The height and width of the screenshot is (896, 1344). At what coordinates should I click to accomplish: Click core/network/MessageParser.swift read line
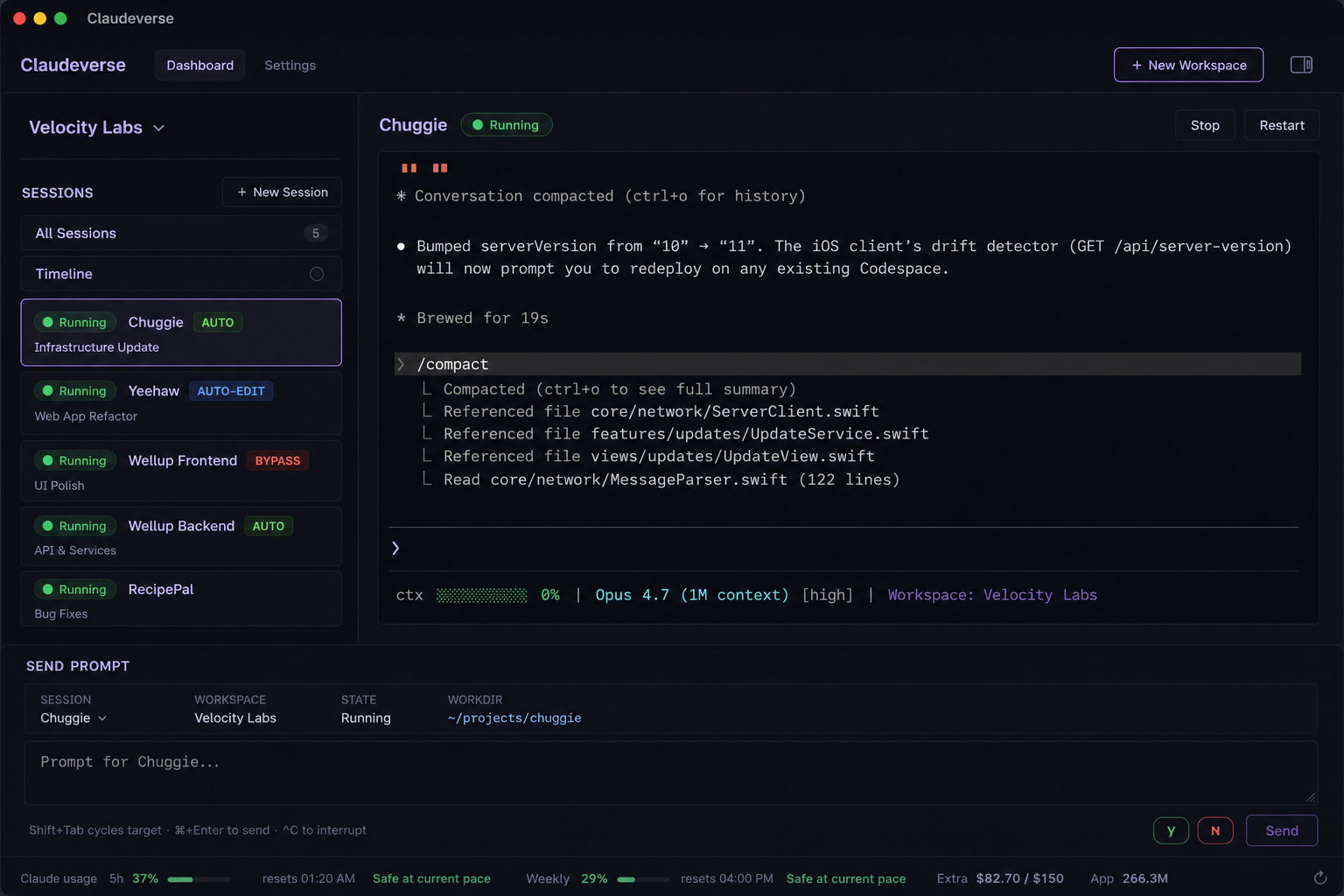pos(671,479)
